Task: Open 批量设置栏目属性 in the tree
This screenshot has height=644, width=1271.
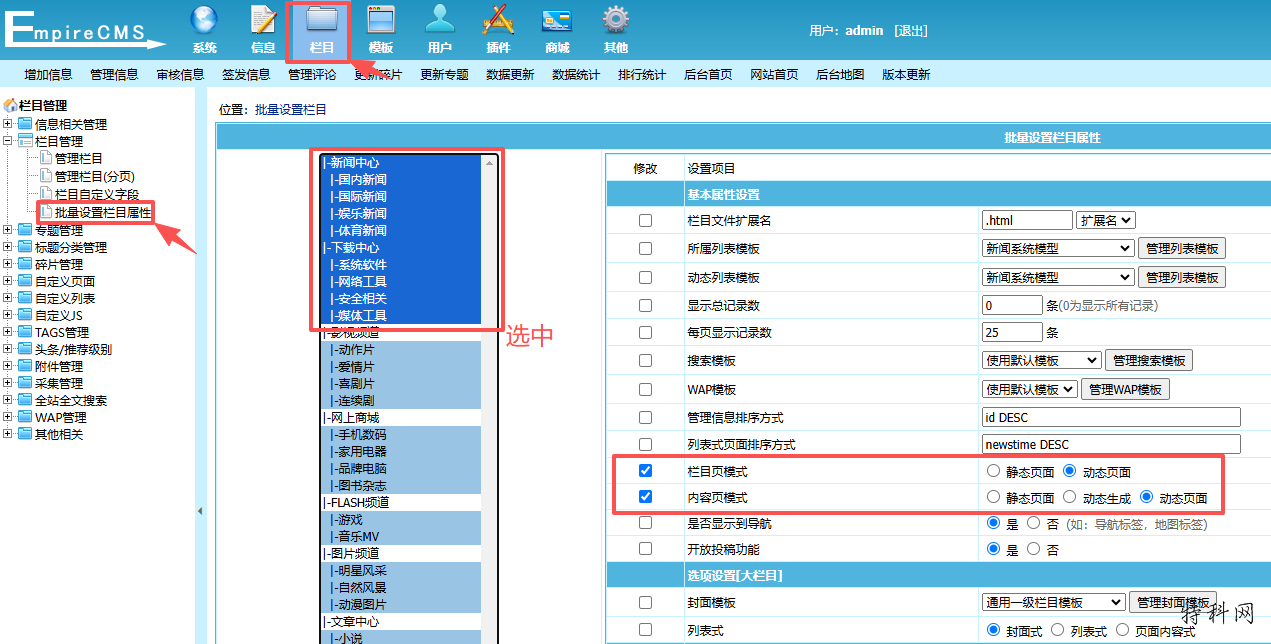Action: click(103, 212)
